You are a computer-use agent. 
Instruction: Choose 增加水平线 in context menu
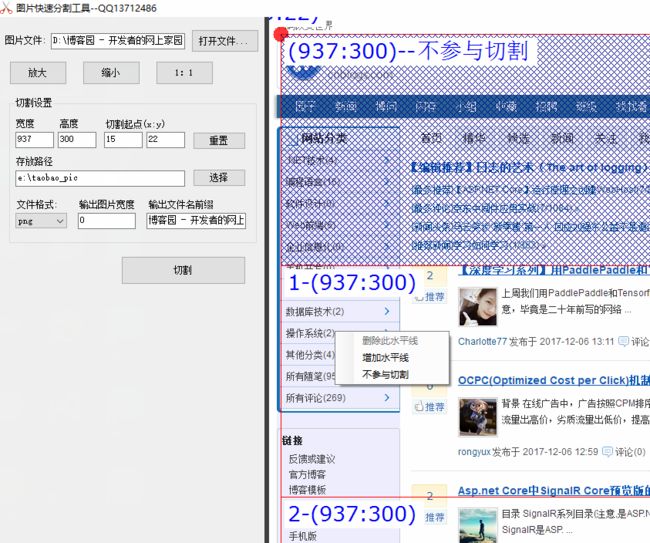pos(386,358)
